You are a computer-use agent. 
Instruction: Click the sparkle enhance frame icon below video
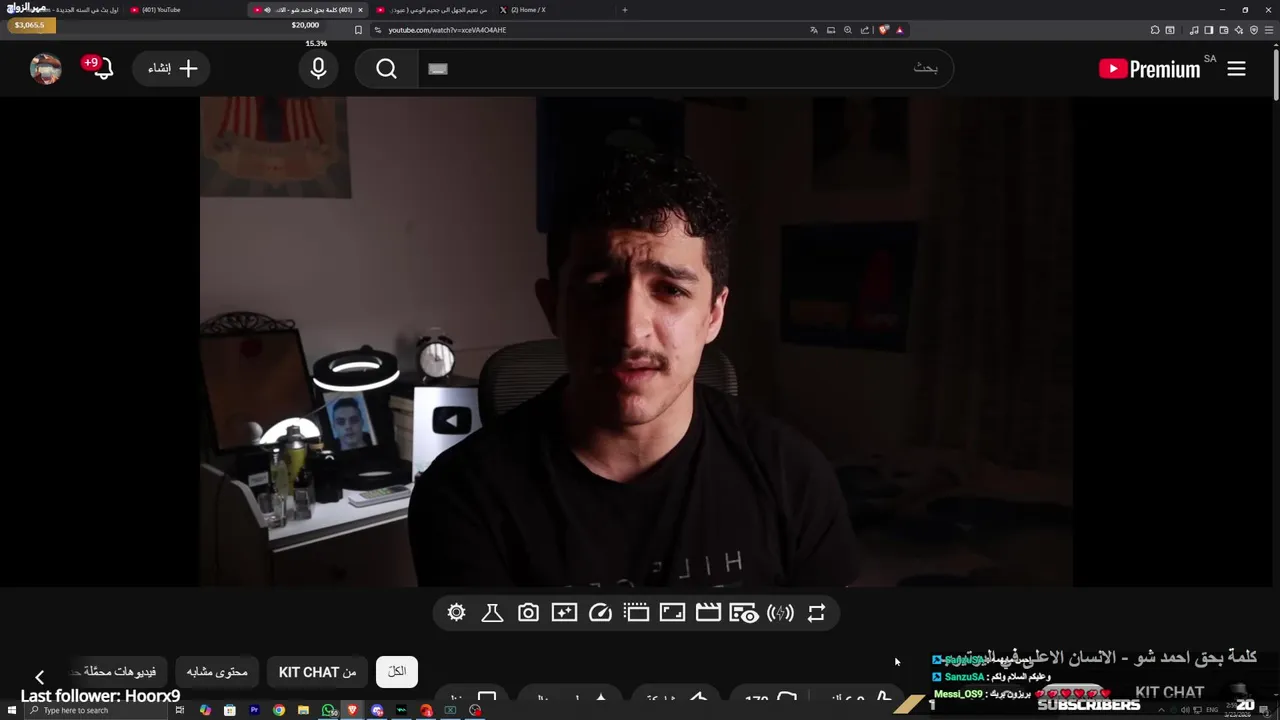coord(564,613)
